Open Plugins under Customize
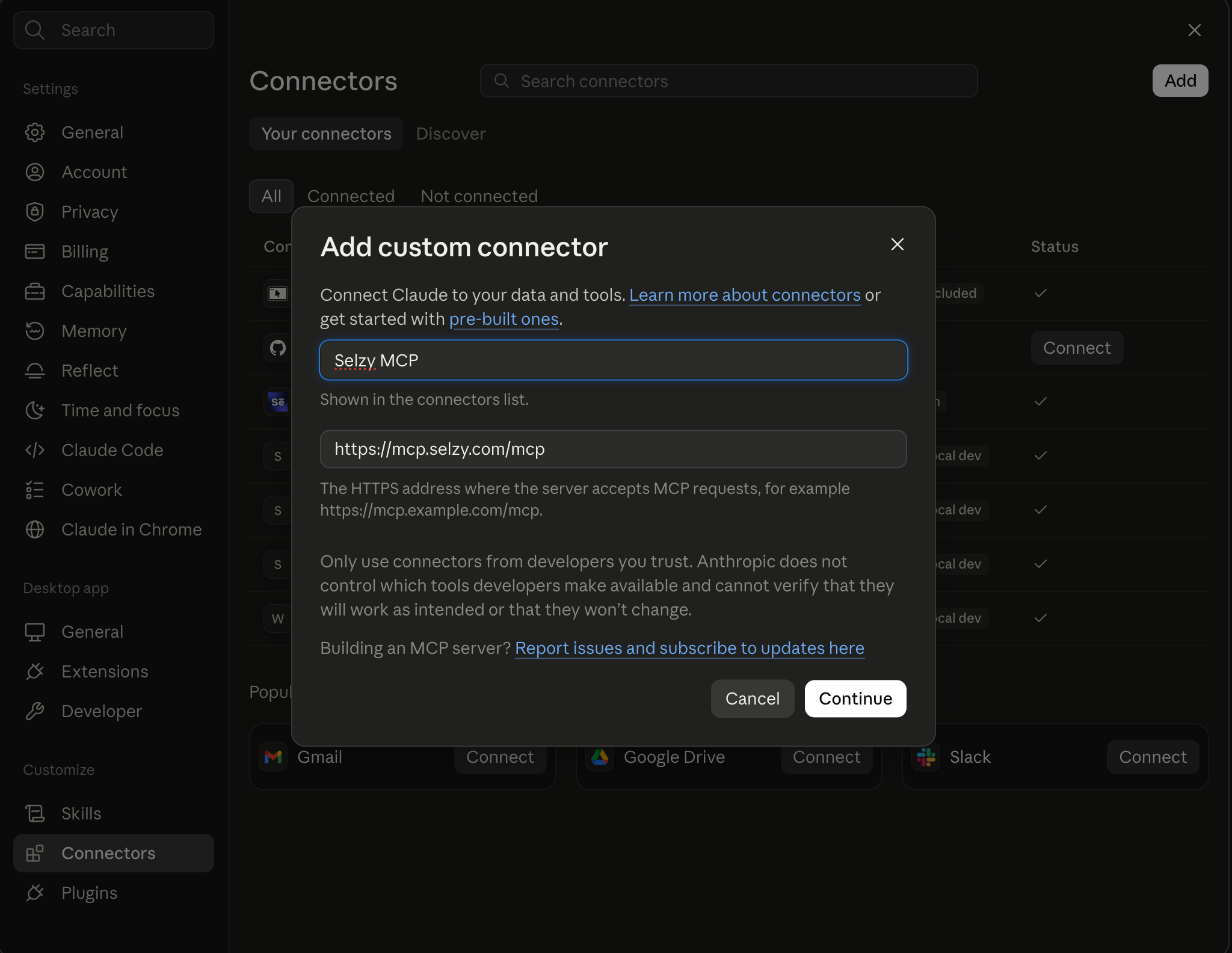1232x953 pixels. tap(113, 893)
